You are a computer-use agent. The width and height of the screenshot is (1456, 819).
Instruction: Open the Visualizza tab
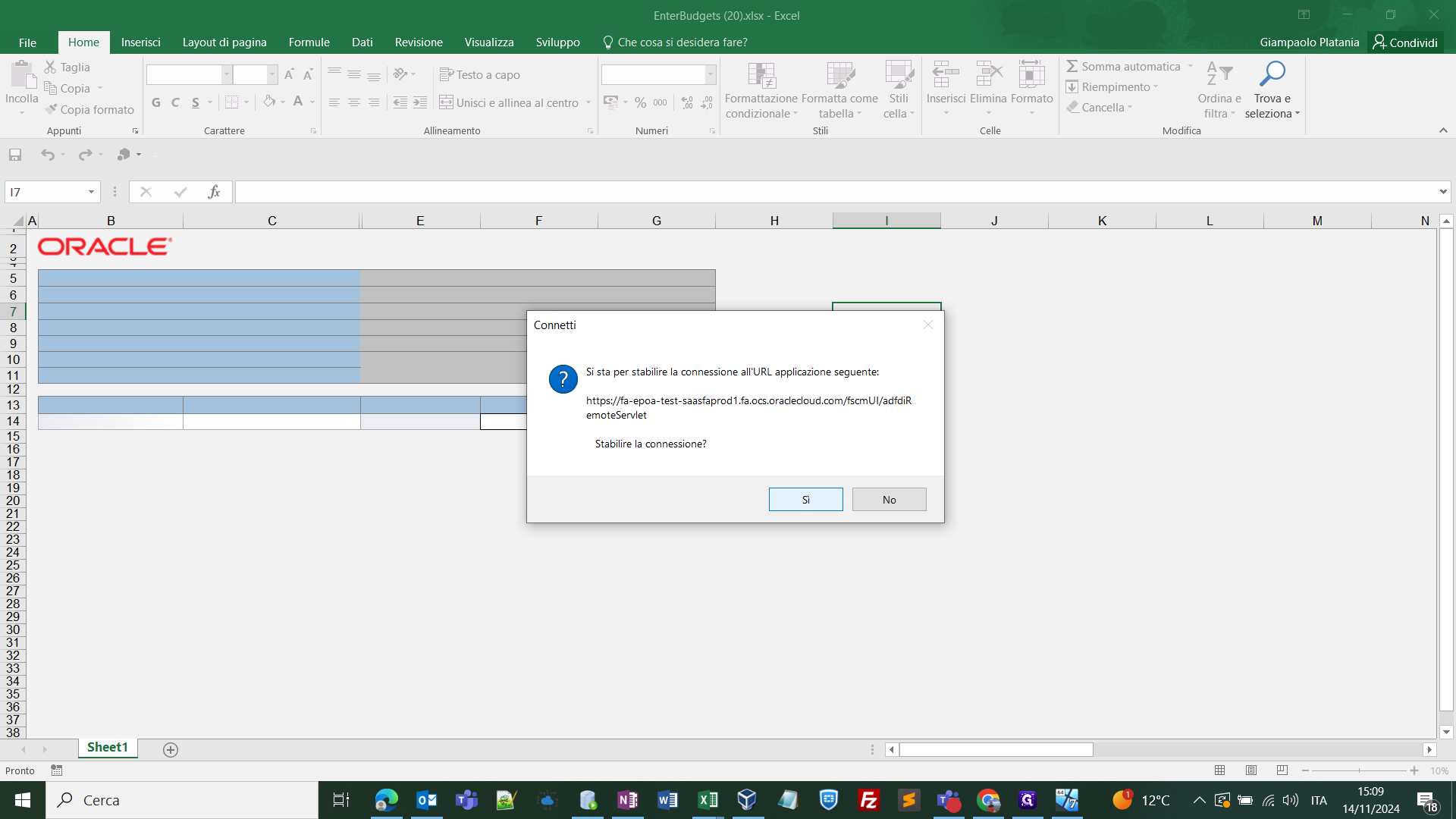point(489,42)
